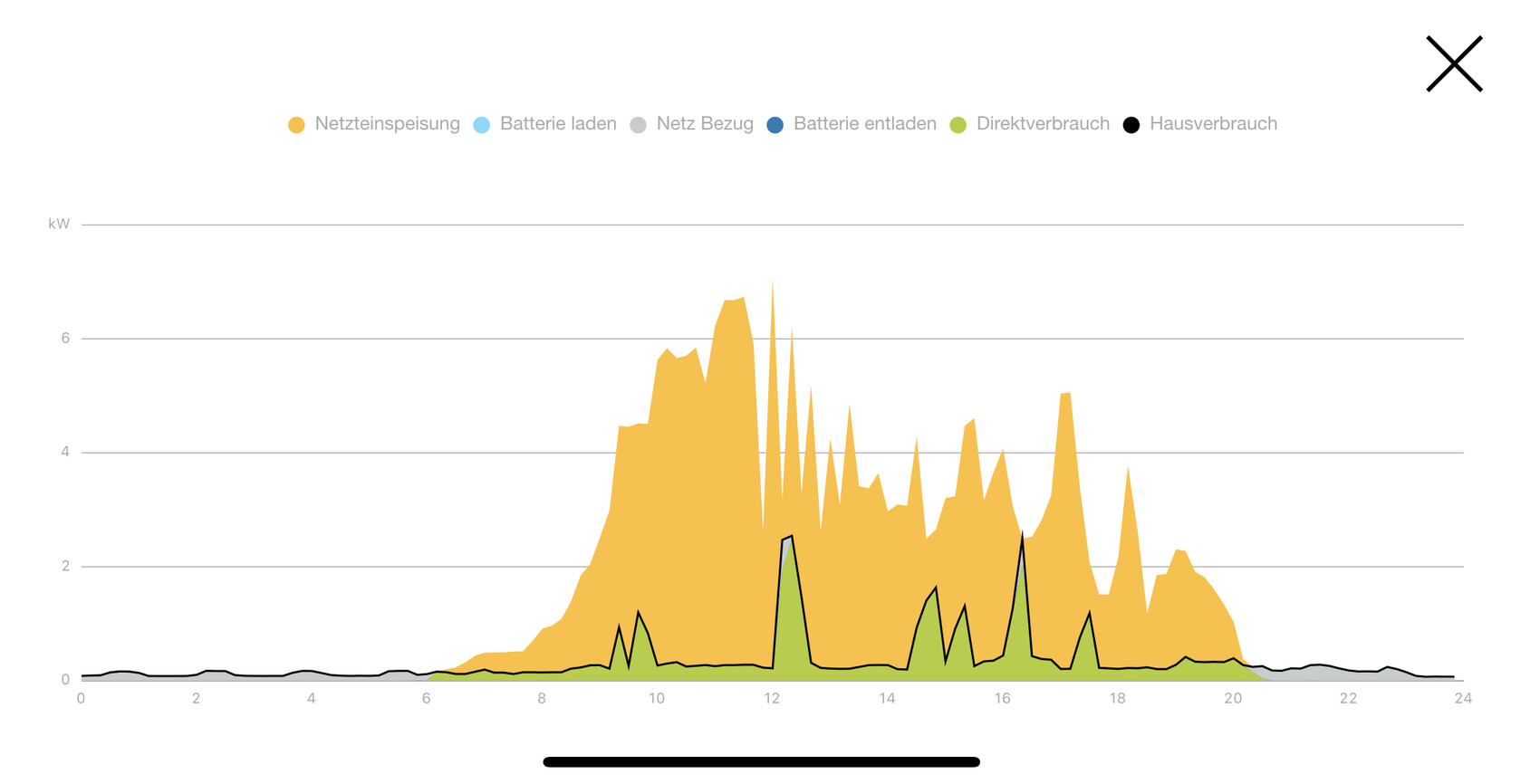The width and height of the screenshot is (1540, 784).
Task: Click the 6 kW y-axis label
Action: point(65,339)
